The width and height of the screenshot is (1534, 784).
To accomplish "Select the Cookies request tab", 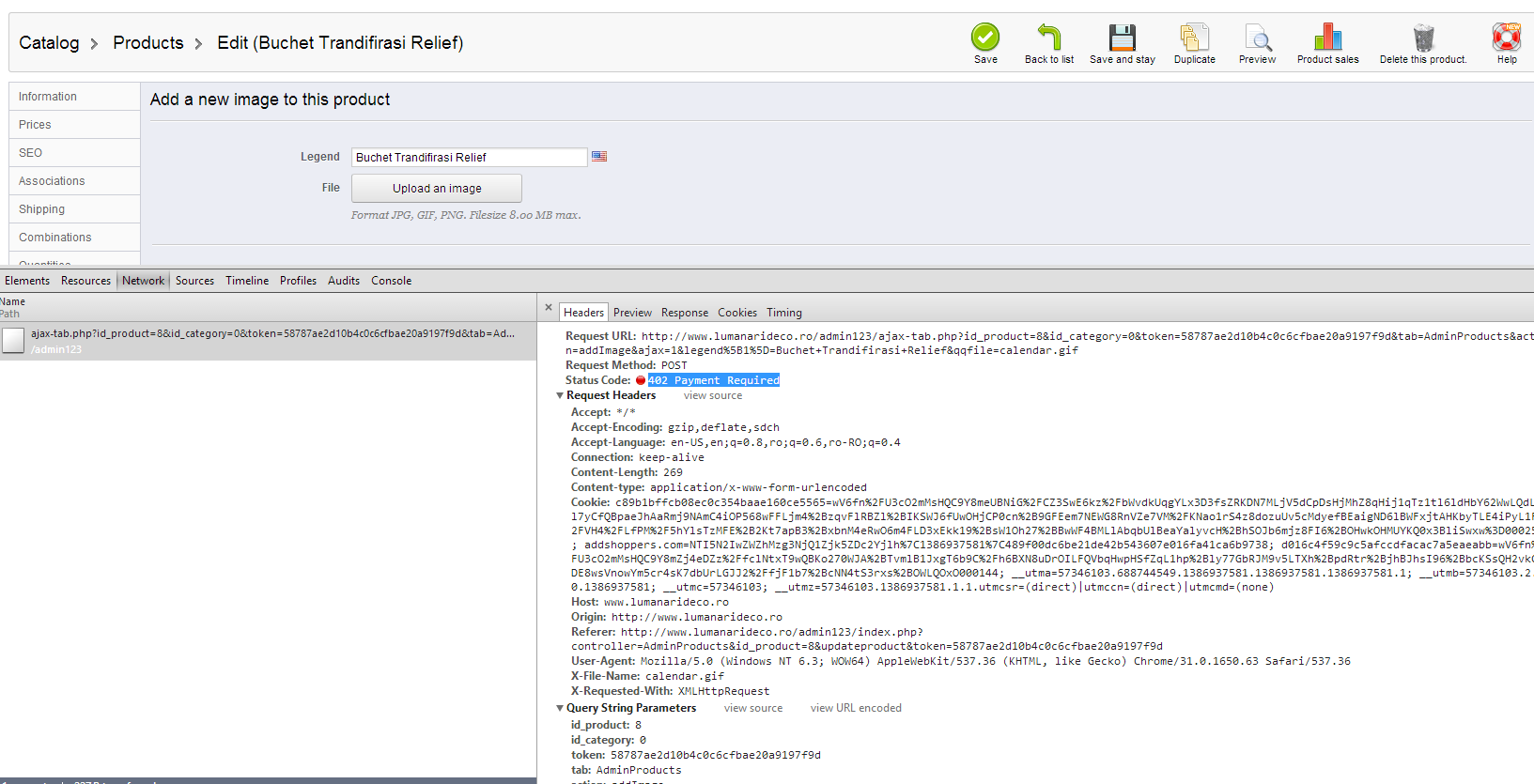I will [x=737, y=313].
